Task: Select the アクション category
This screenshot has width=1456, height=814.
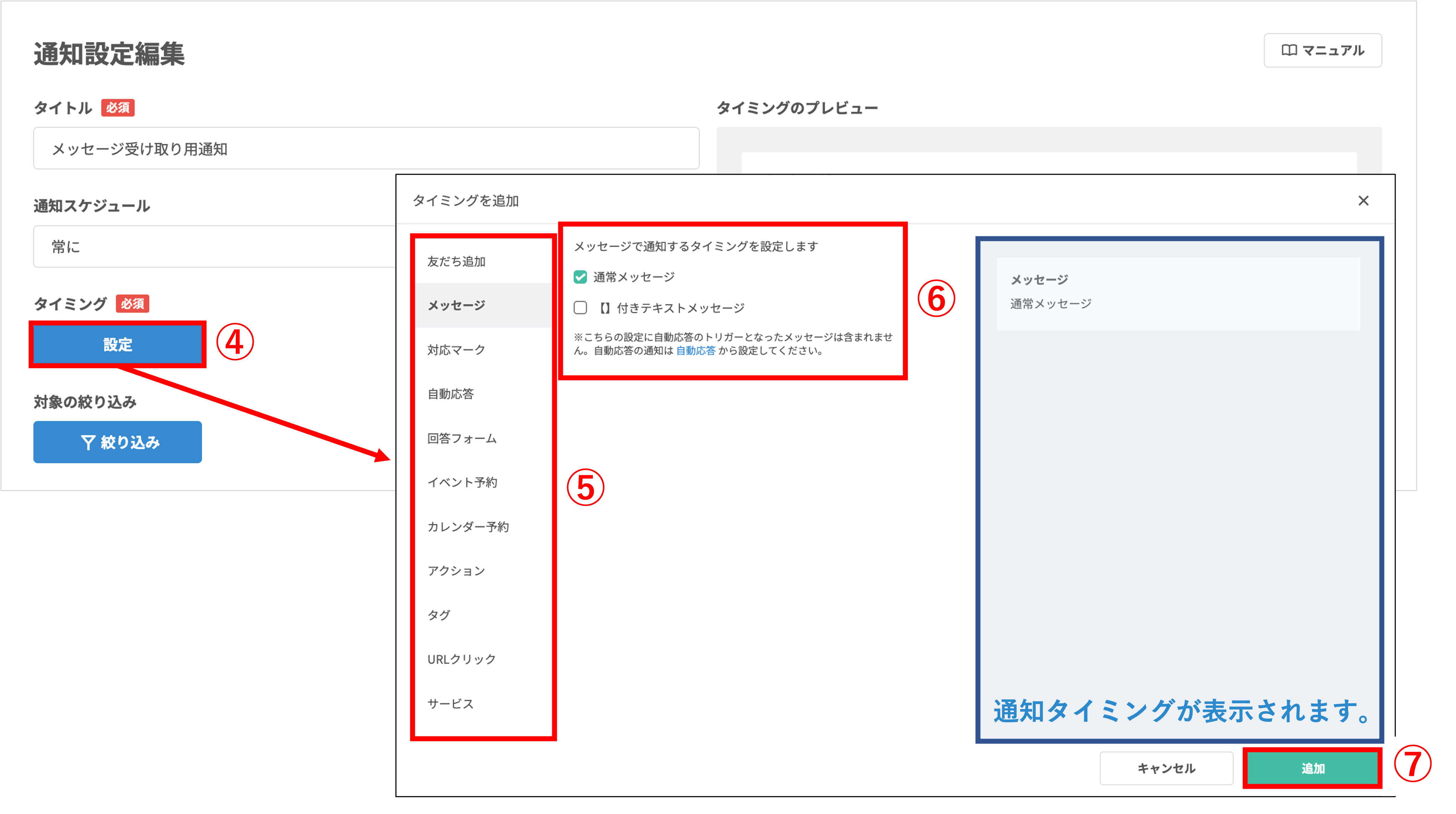Action: [x=456, y=571]
